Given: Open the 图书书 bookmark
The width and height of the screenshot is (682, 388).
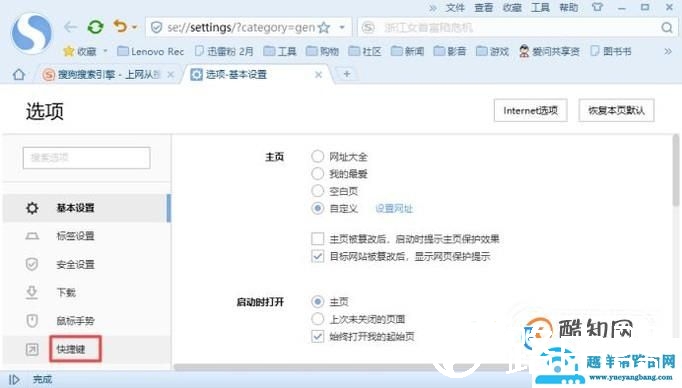Looking at the screenshot, I should click(x=611, y=51).
